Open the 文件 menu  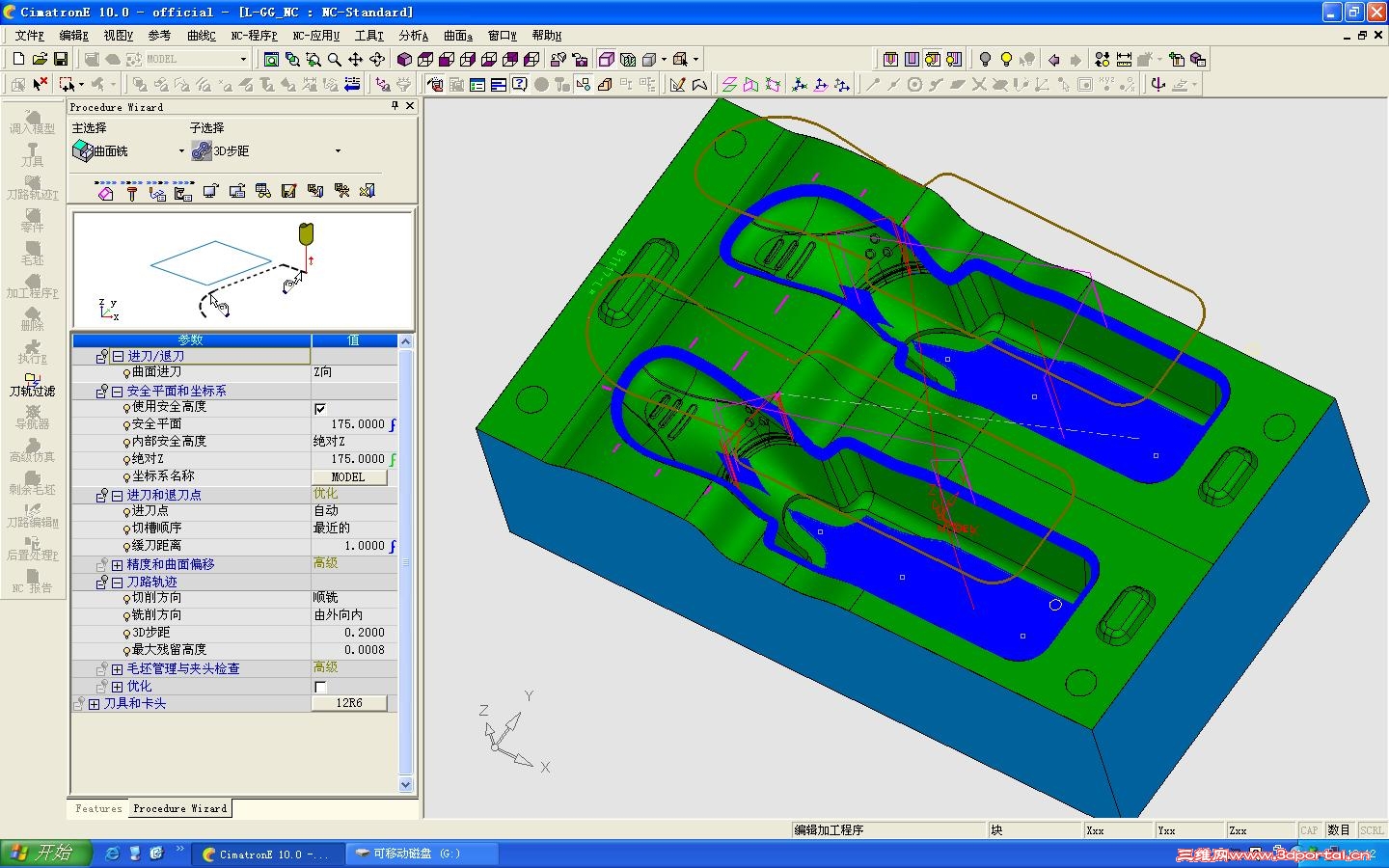tap(30, 36)
